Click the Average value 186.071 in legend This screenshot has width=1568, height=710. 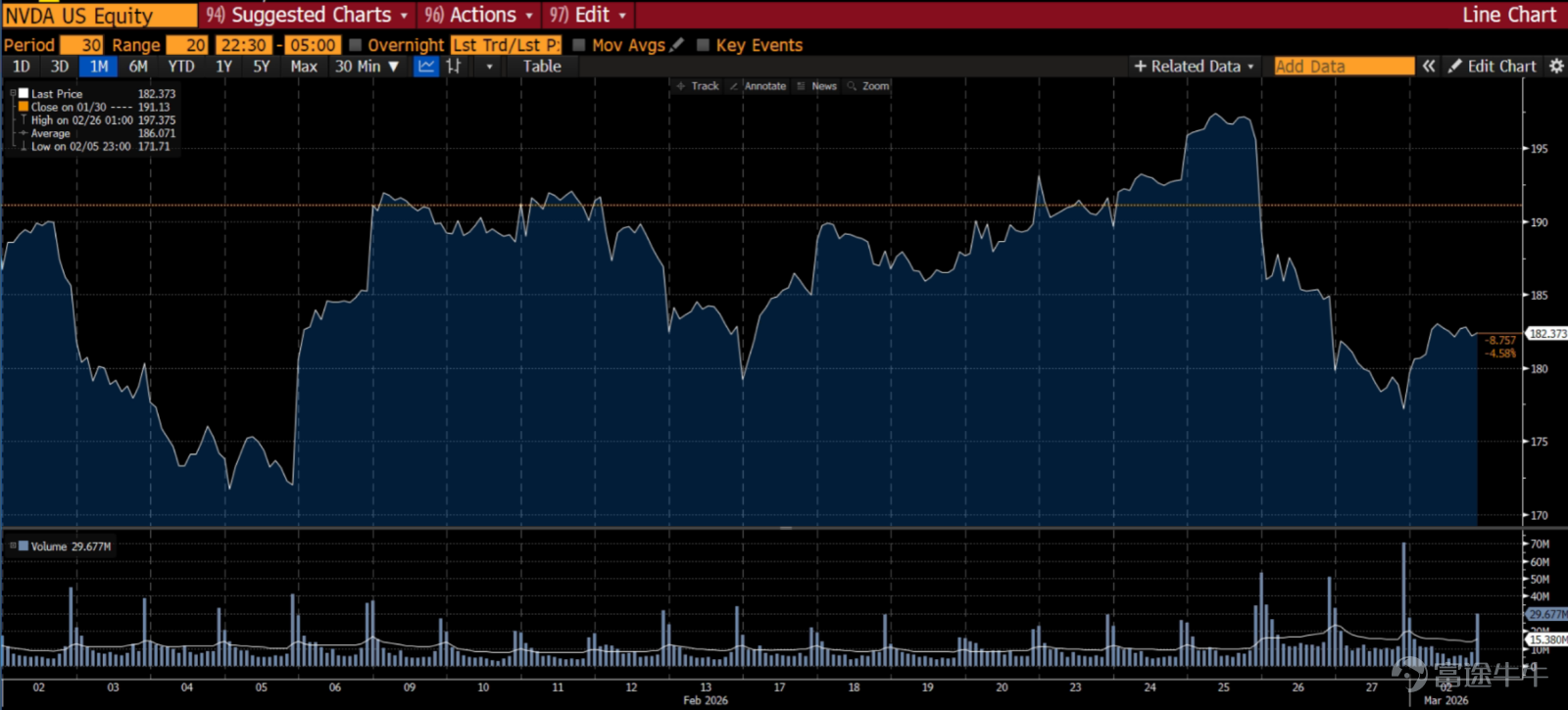[x=157, y=133]
